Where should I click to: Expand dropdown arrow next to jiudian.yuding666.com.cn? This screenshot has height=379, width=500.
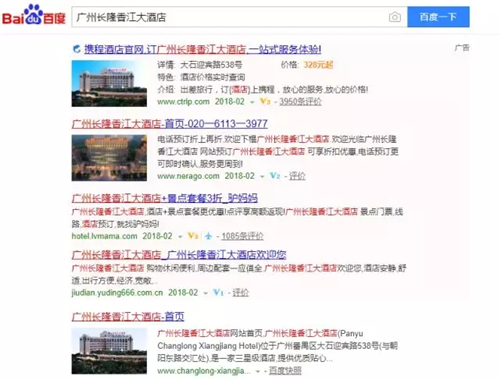[206, 293]
